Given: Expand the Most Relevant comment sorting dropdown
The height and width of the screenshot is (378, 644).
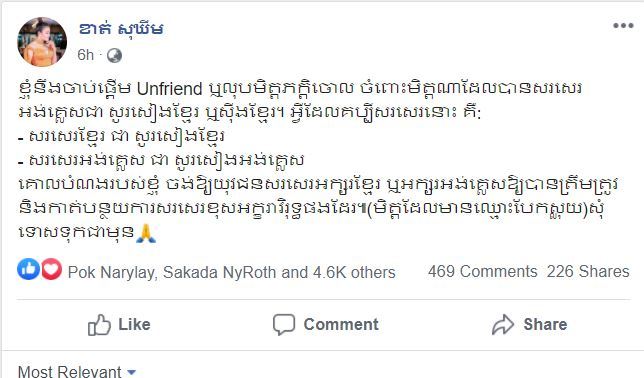Looking at the screenshot, I should click(76, 371).
